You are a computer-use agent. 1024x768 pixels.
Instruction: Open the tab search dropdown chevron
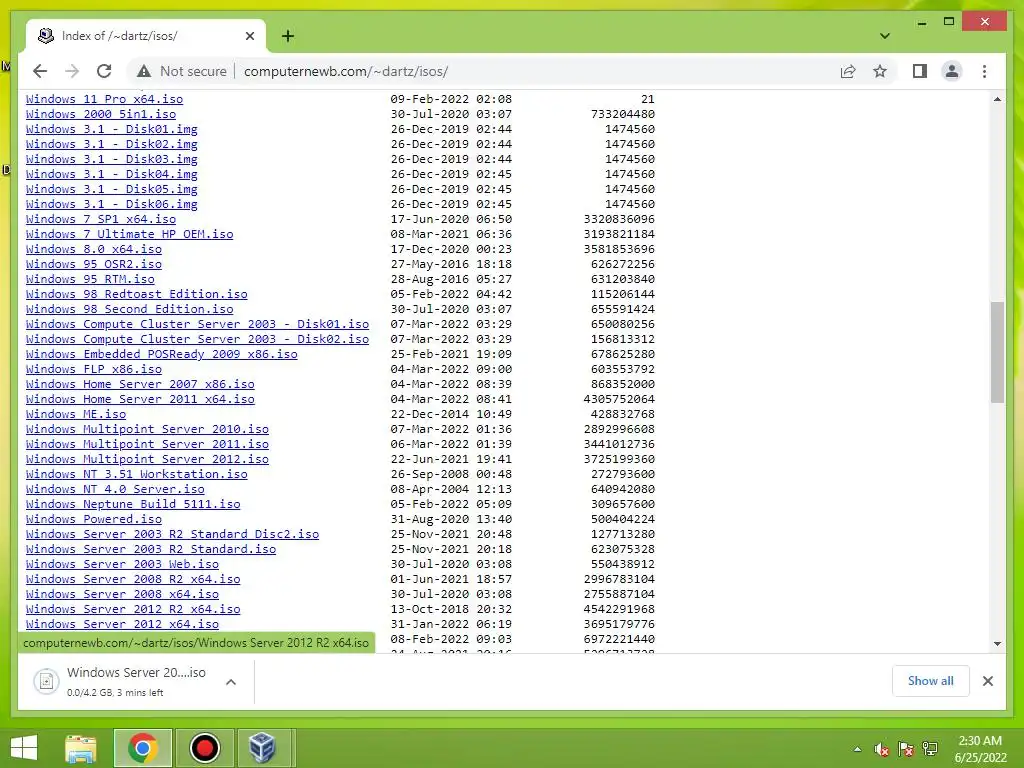coord(884,36)
